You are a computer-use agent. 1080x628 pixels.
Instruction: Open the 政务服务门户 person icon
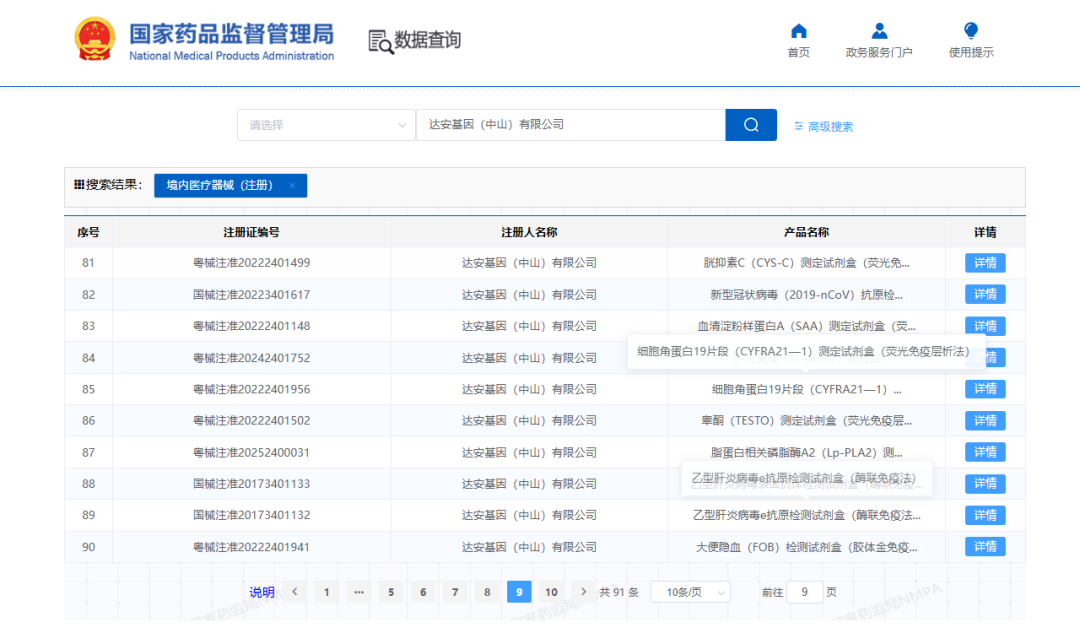pos(879,31)
